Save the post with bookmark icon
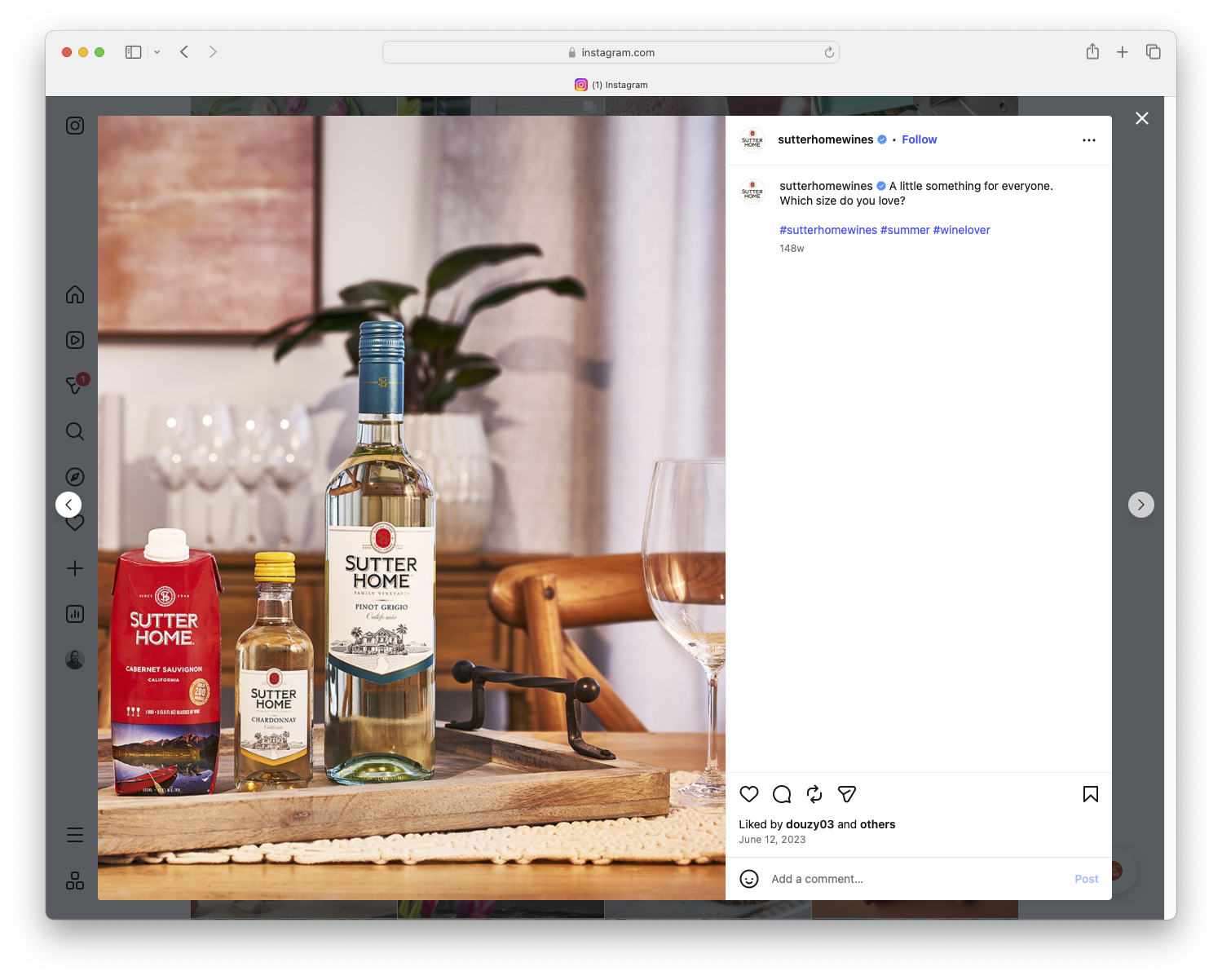Image resolution: width=1222 pixels, height=980 pixels. (1091, 794)
